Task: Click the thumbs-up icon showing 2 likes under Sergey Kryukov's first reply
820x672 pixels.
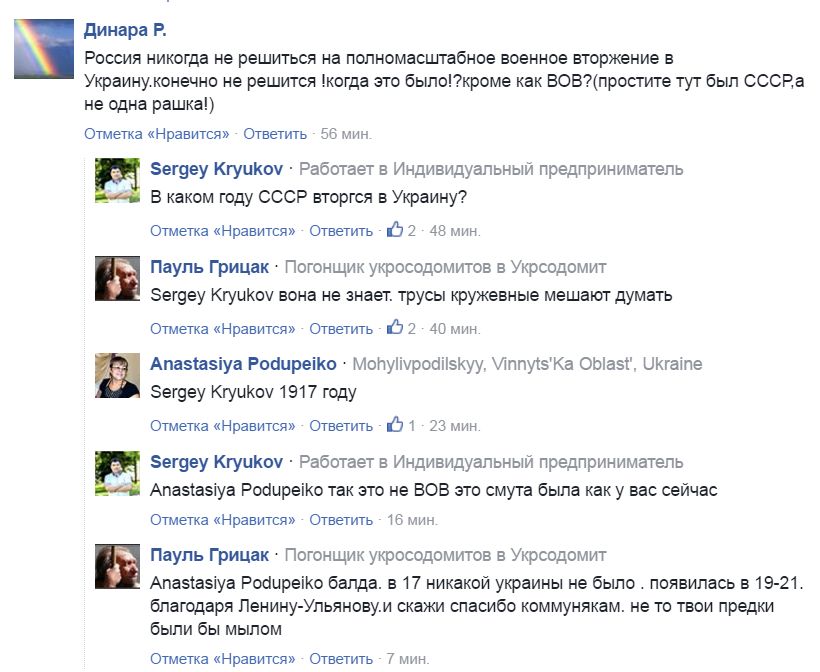Action: click(x=395, y=230)
